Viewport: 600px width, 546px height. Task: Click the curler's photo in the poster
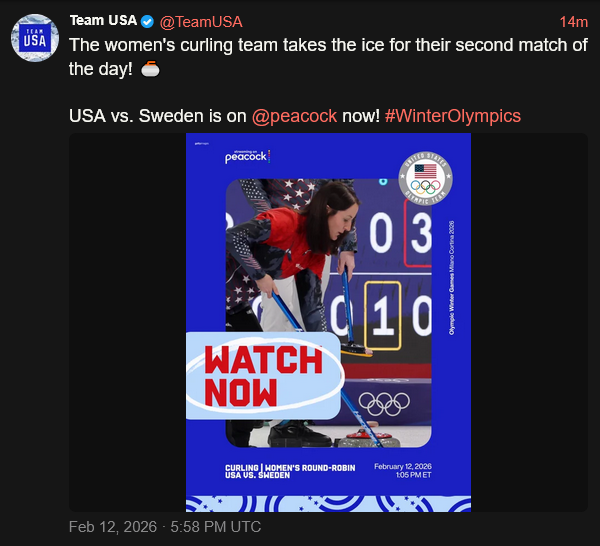pyautogui.click(x=300, y=260)
